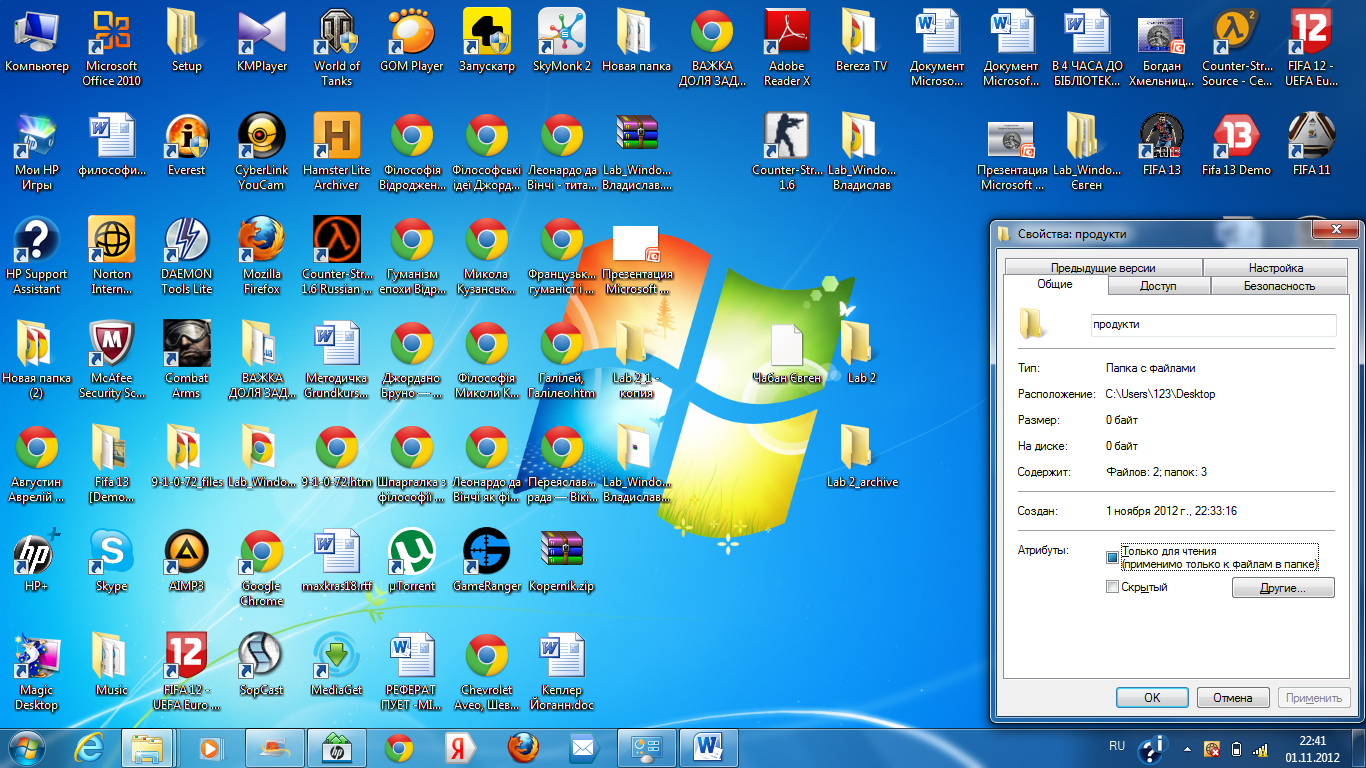
Task: Open Windows Explorer from the taskbar
Action: pyautogui.click(x=149, y=747)
